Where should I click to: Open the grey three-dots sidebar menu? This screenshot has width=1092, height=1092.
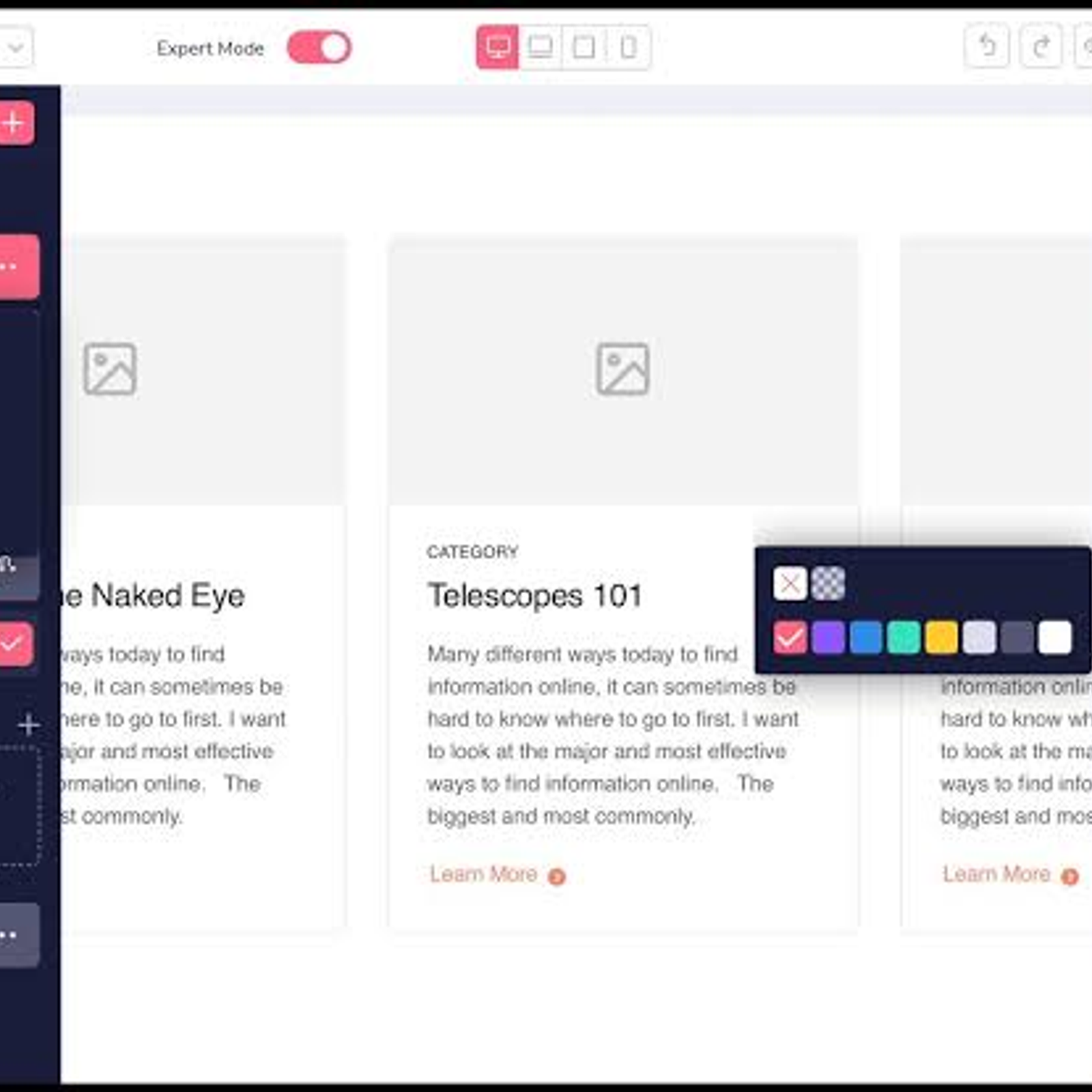coord(16,935)
